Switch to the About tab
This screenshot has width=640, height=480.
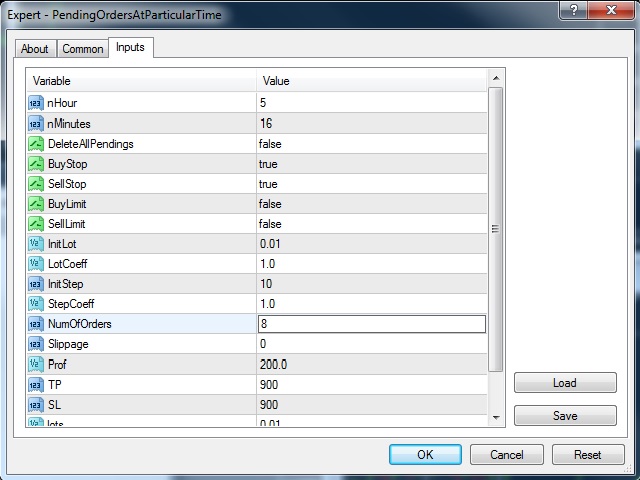coord(35,49)
